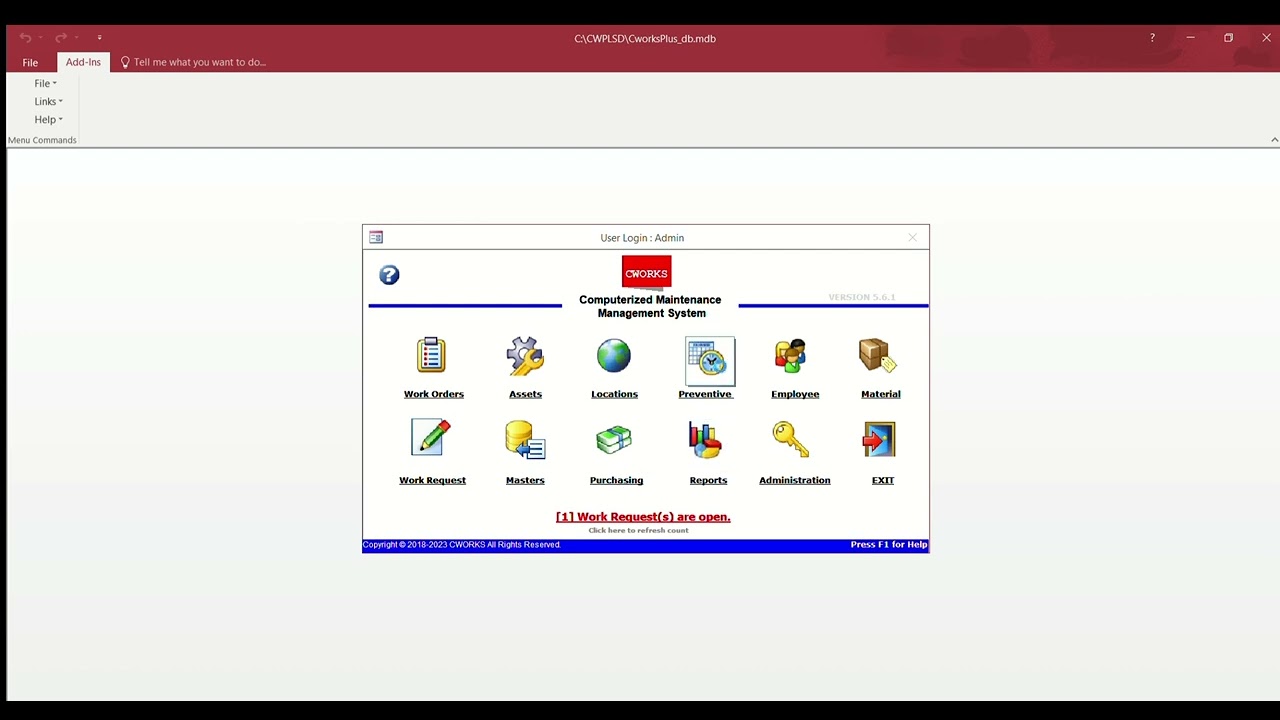
Task: Open the Preventive calendar icon
Action: tap(710, 361)
